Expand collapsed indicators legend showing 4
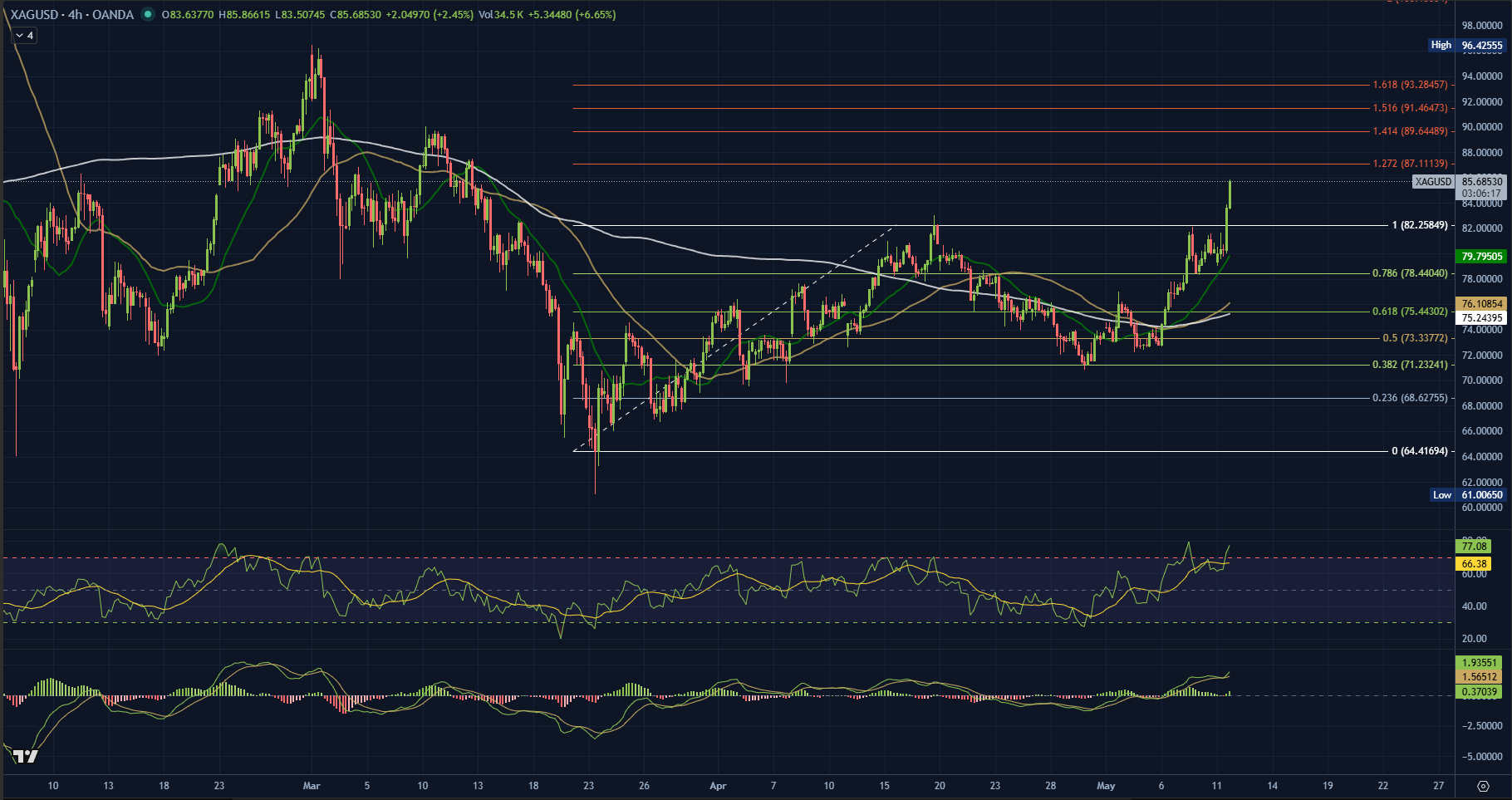The image size is (1512, 800). (23, 36)
